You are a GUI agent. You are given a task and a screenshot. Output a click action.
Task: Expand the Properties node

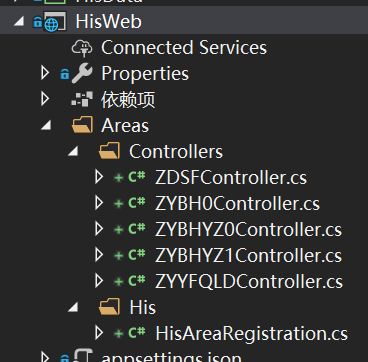[45, 73]
